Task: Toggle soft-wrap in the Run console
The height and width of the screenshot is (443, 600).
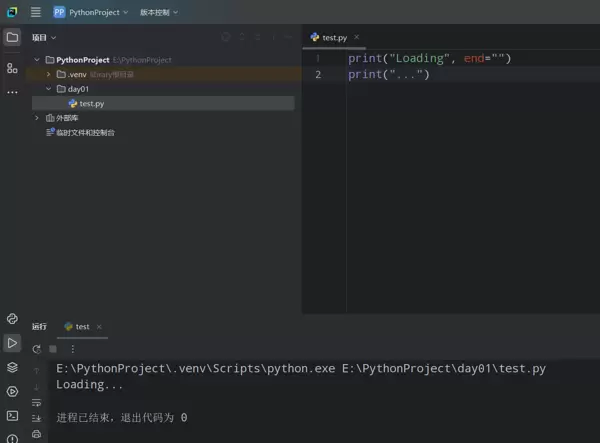Action: pos(37,402)
